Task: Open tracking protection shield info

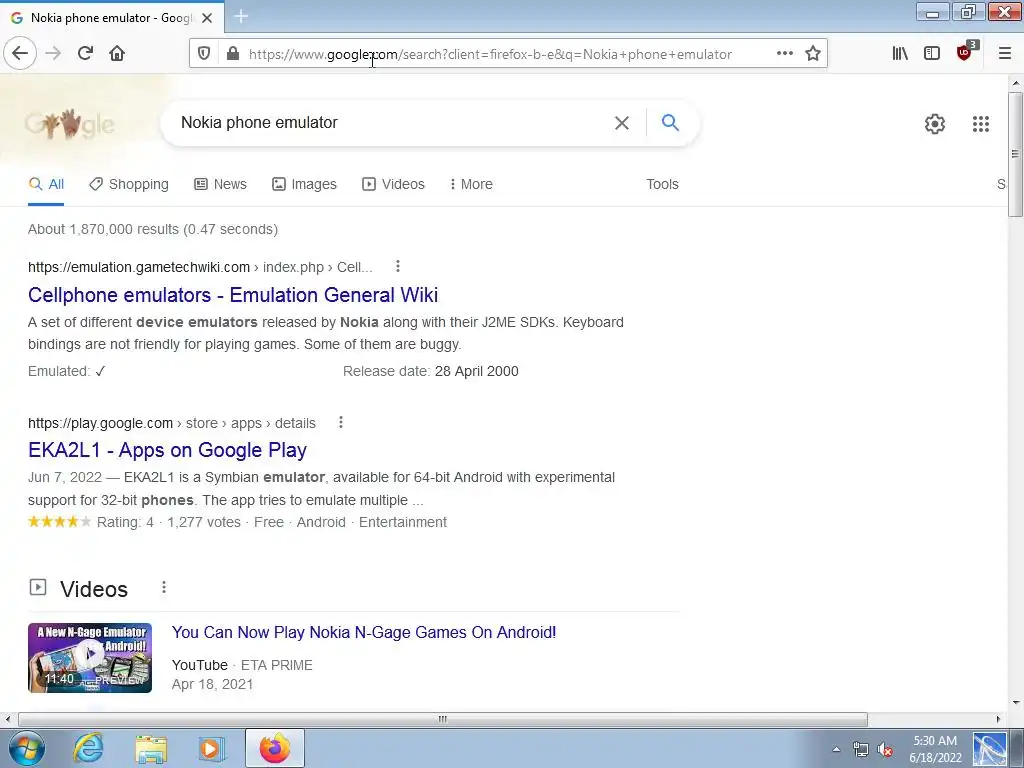Action: 204,54
